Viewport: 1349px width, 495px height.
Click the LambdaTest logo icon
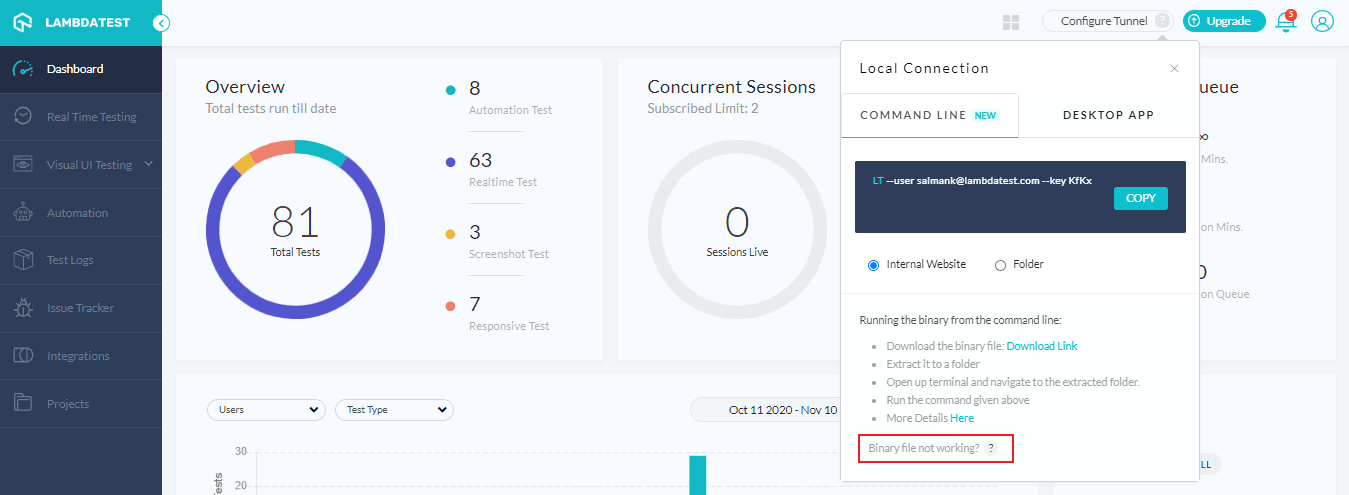[23, 22]
